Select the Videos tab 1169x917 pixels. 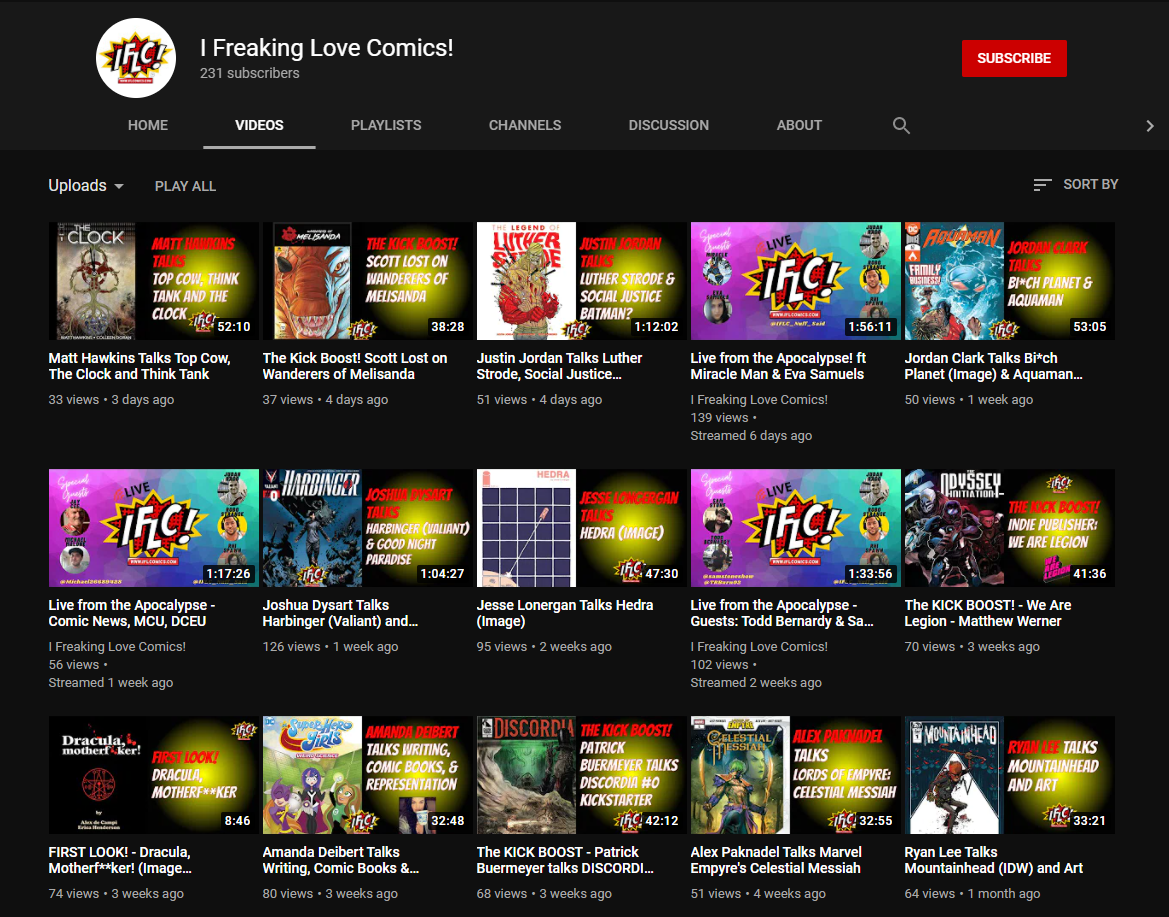pyautogui.click(x=259, y=125)
